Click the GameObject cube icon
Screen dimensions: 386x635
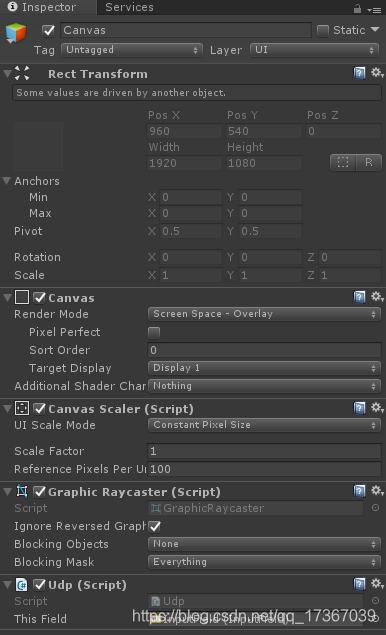click(16, 33)
